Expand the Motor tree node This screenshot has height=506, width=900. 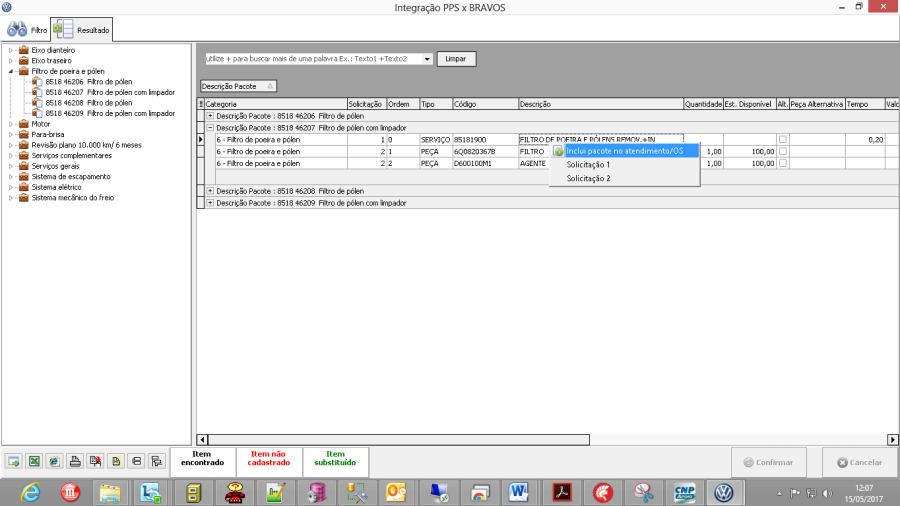pos(10,124)
